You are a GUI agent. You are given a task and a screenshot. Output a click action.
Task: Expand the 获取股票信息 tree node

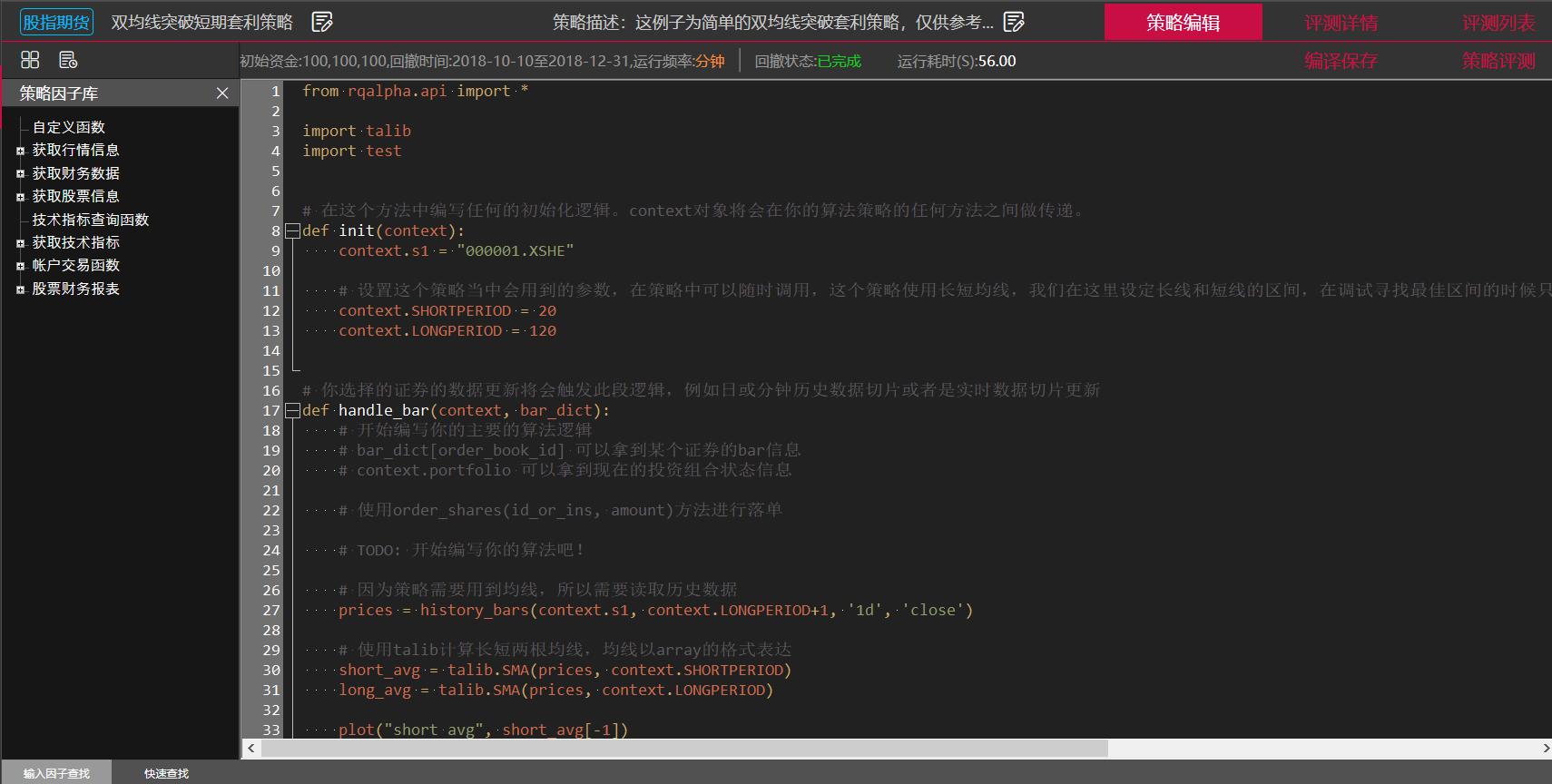(20, 197)
